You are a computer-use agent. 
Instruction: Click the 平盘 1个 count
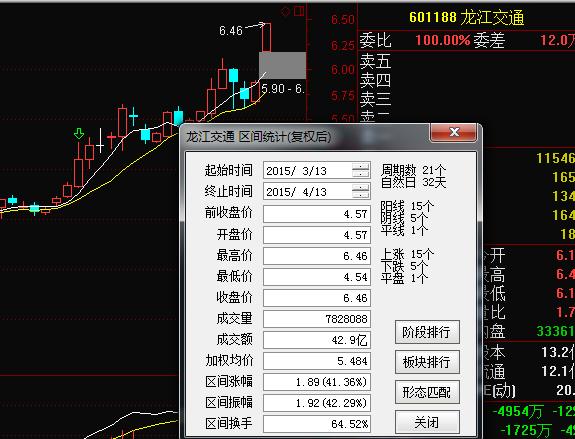(404, 278)
